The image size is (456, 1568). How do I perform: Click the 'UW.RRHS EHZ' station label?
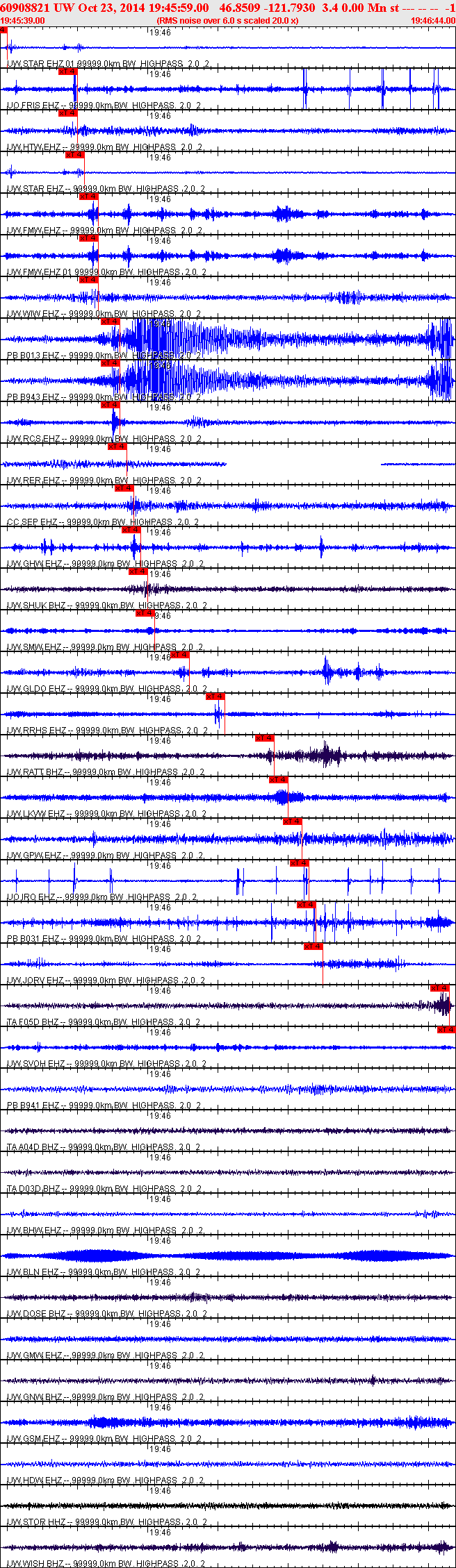36,731
